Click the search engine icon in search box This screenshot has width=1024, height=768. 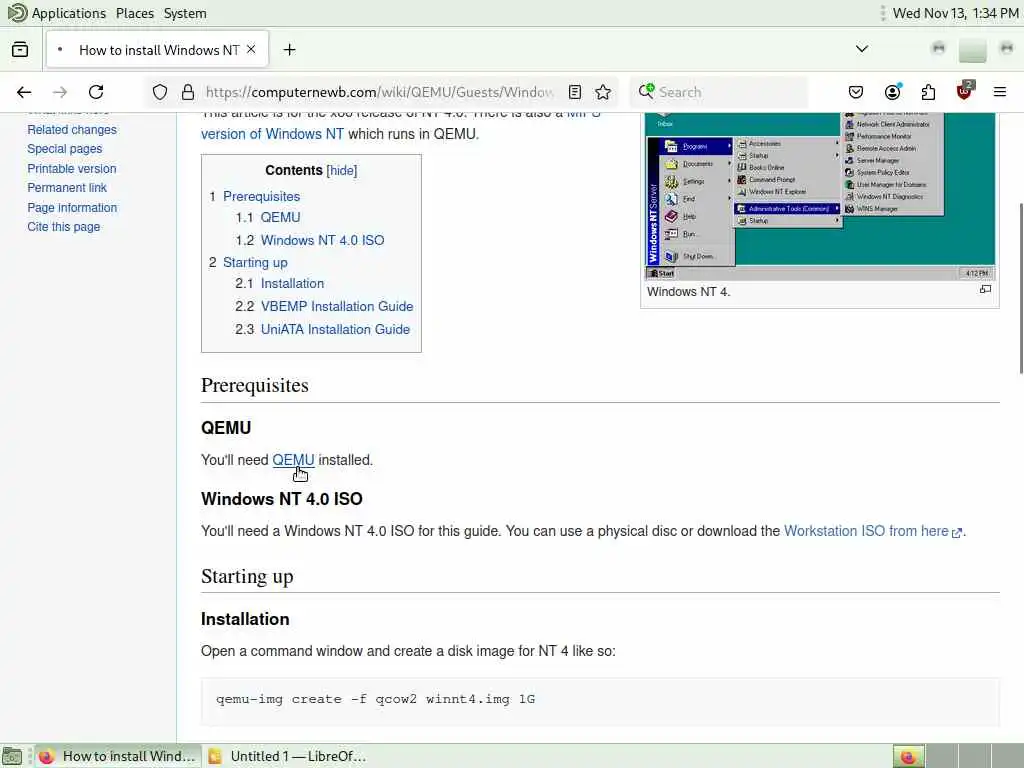(x=647, y=91)
